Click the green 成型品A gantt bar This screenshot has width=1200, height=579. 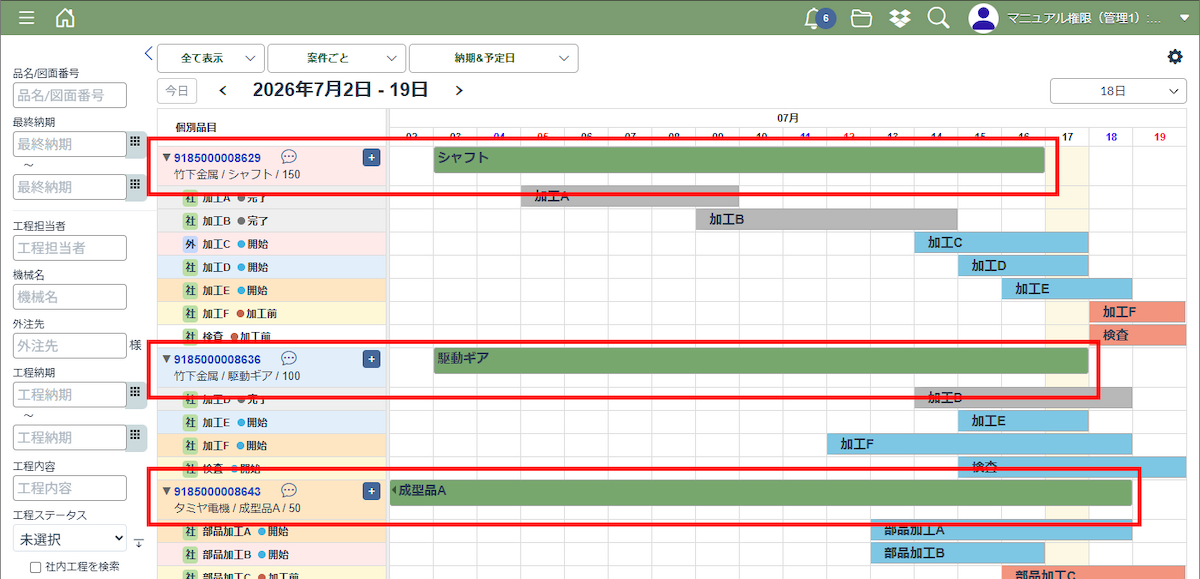[x=761, y=492]
